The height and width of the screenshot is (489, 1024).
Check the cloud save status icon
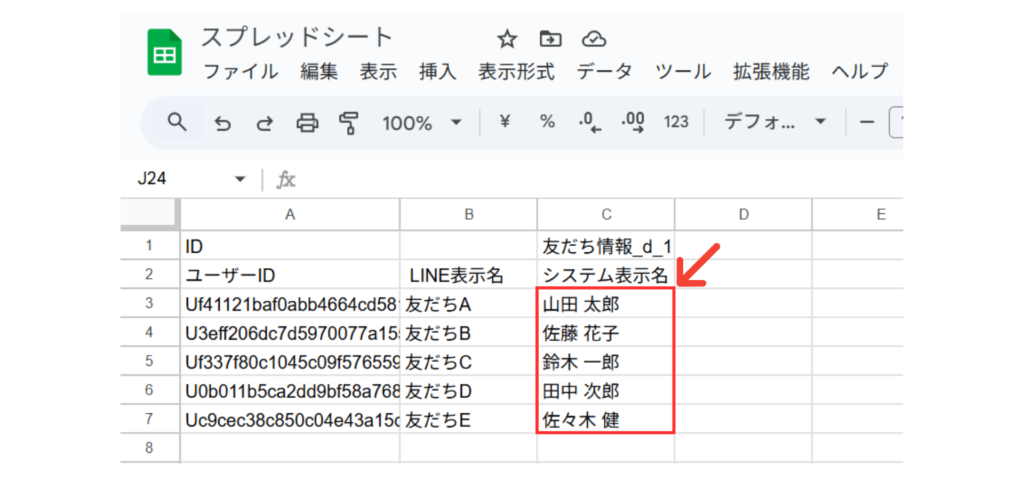(x=594, y=39)
